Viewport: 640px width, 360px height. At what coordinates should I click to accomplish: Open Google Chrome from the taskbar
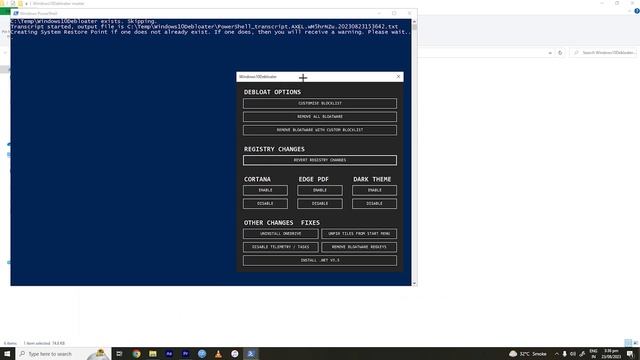click(x=136, y=354)
